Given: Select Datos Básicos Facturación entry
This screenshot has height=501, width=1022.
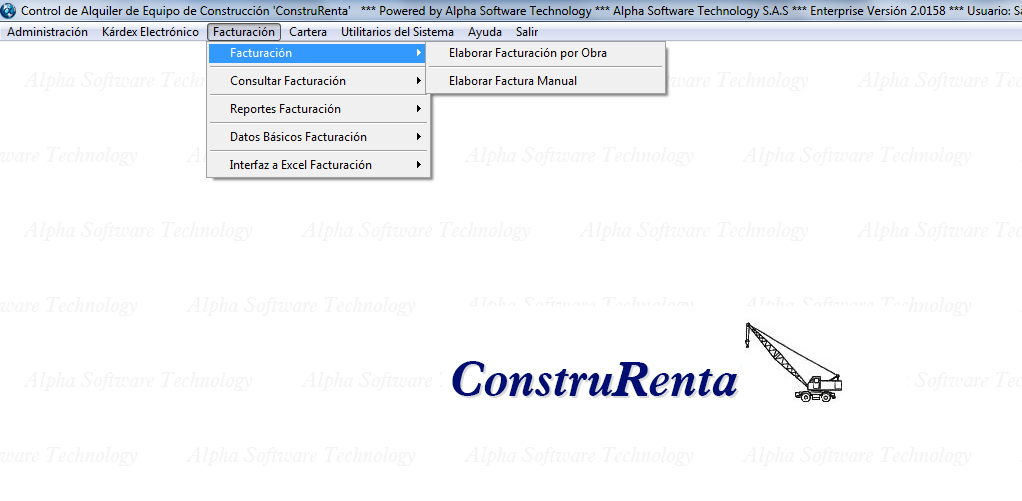Looking at the screenshot, I should click(298, 137).
